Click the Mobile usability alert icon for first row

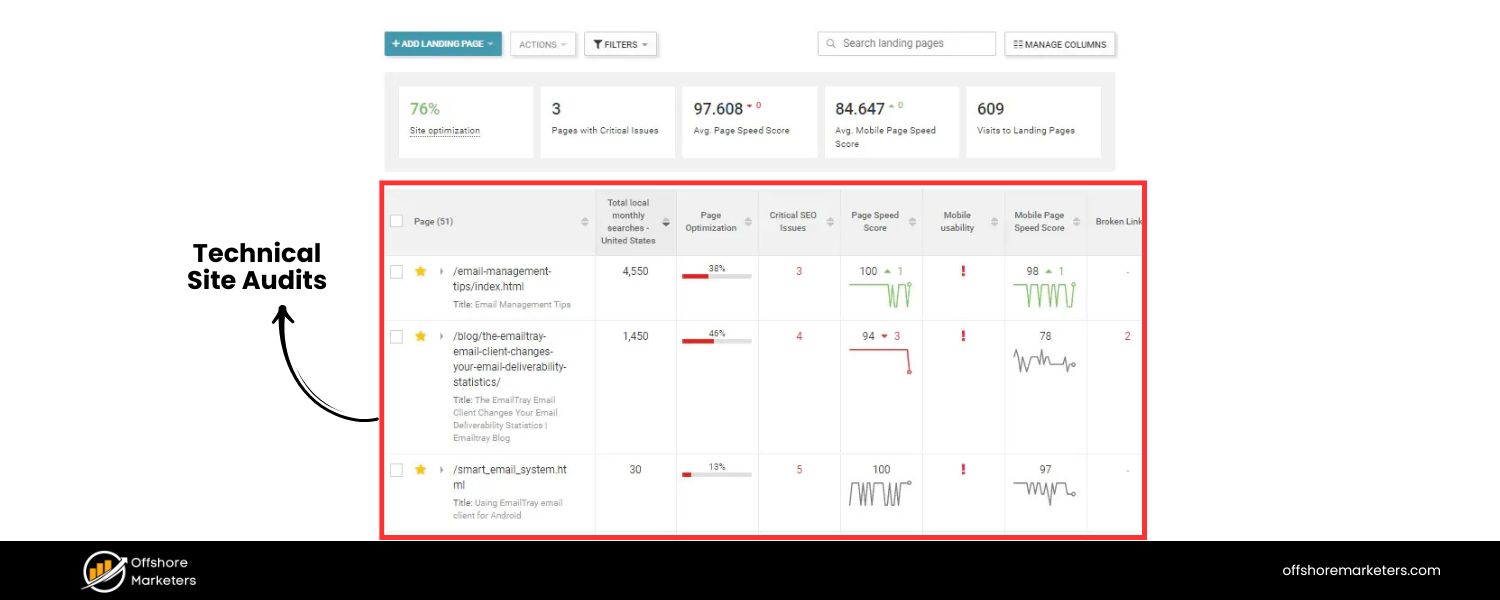(962, 271)
